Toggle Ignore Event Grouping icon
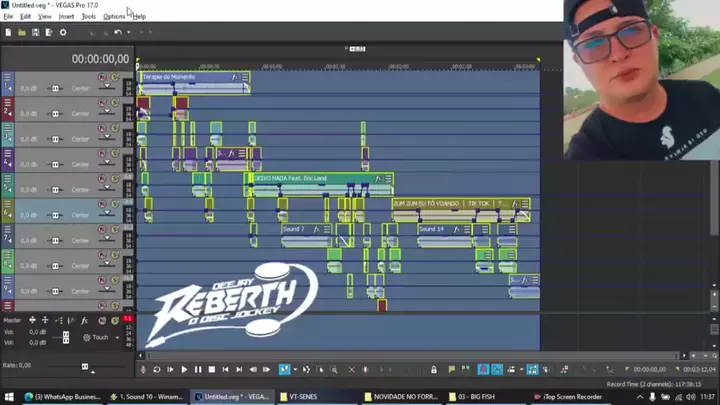Image resolution: width=720 pixels, height=405 pixels. point(546,369)
